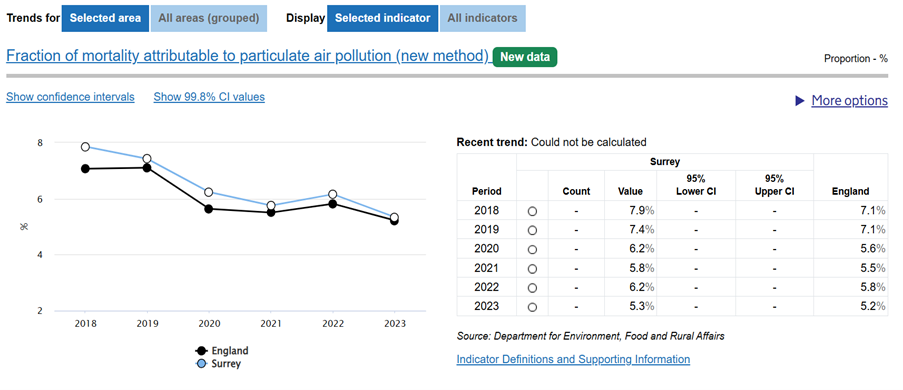Switch display to 'All indicators'

tap(483, 18)
